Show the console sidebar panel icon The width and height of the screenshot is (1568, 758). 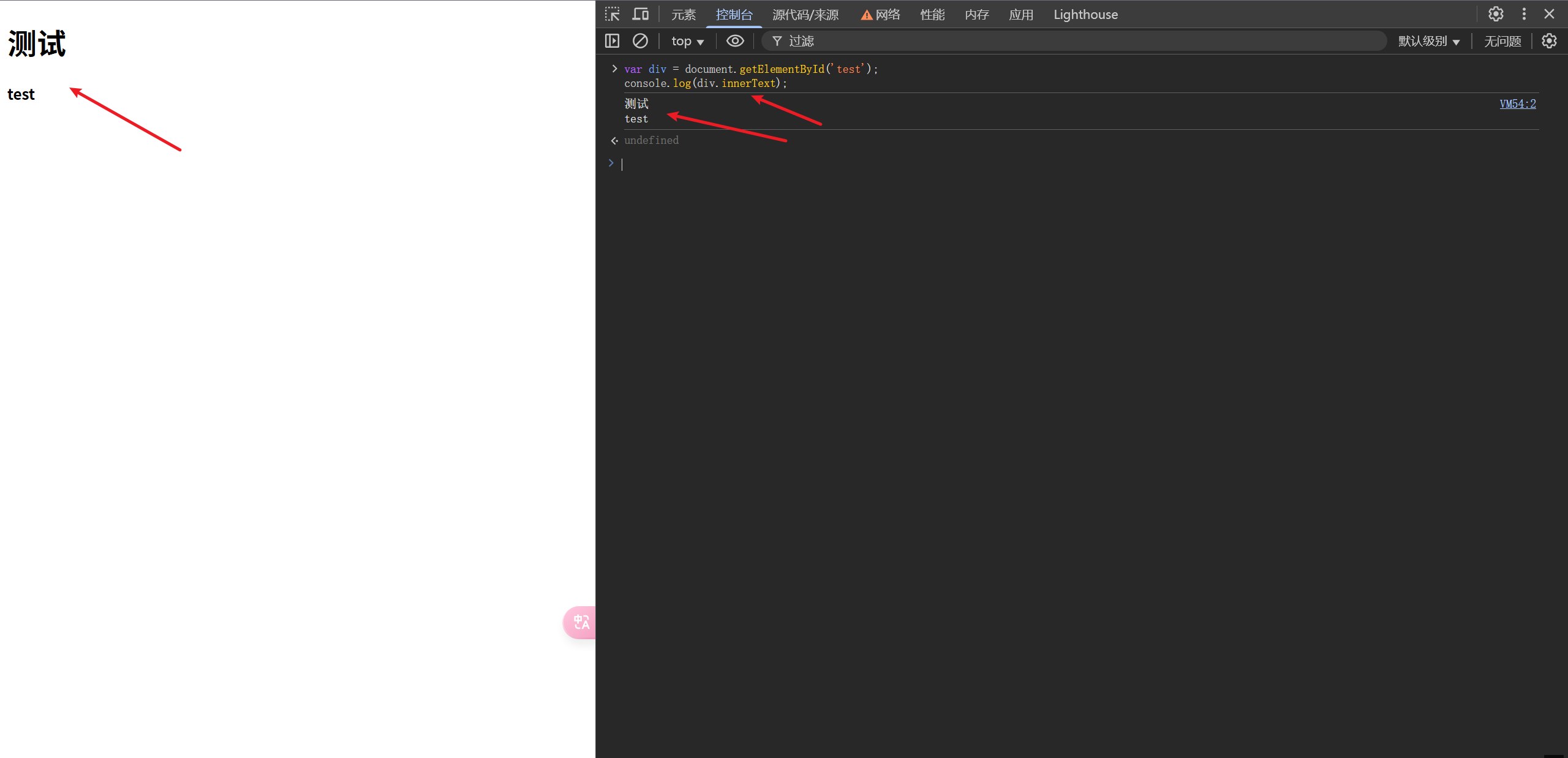pyautogui.click(x=612, y=41)
